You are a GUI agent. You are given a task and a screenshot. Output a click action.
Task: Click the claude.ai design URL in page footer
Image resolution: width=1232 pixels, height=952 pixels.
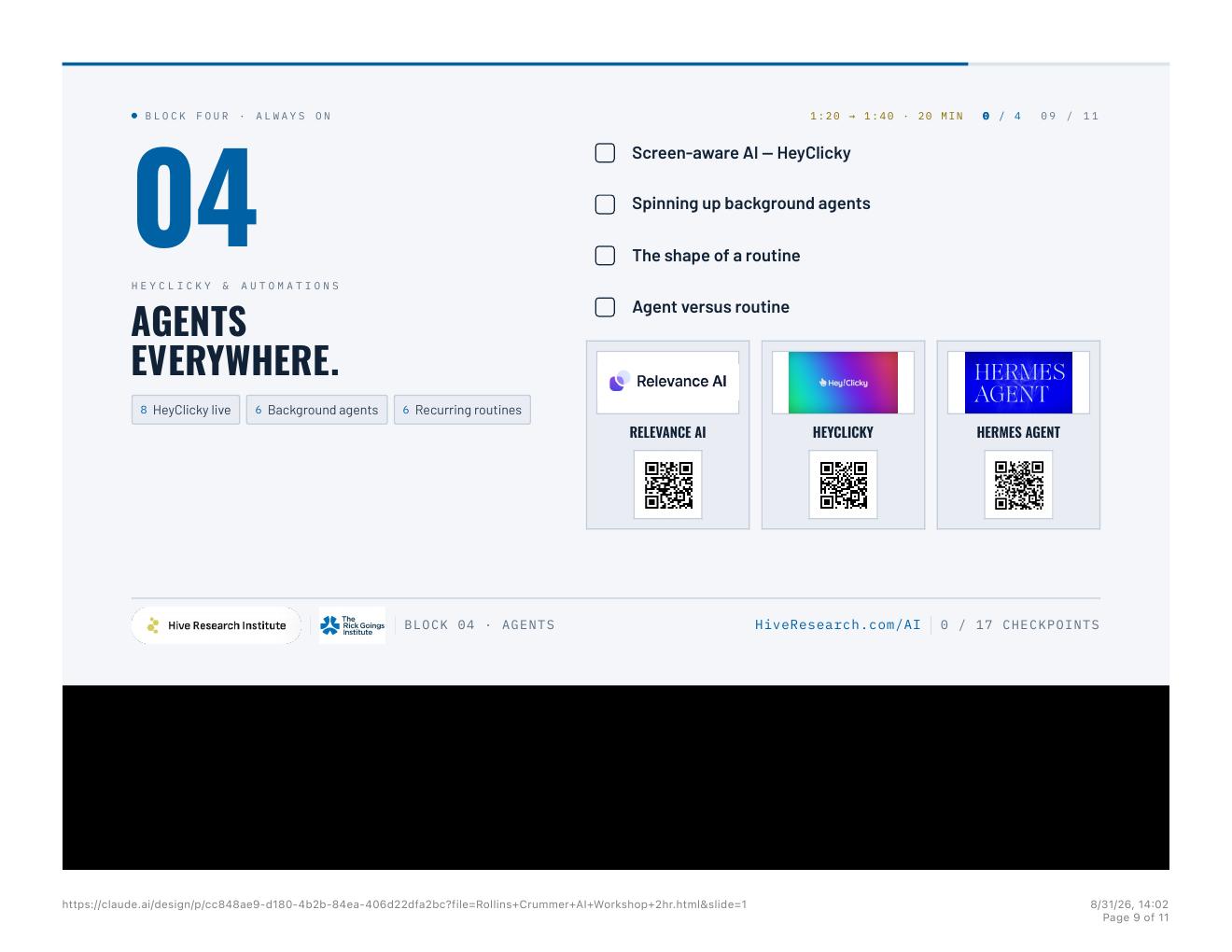tap(404, 904)
